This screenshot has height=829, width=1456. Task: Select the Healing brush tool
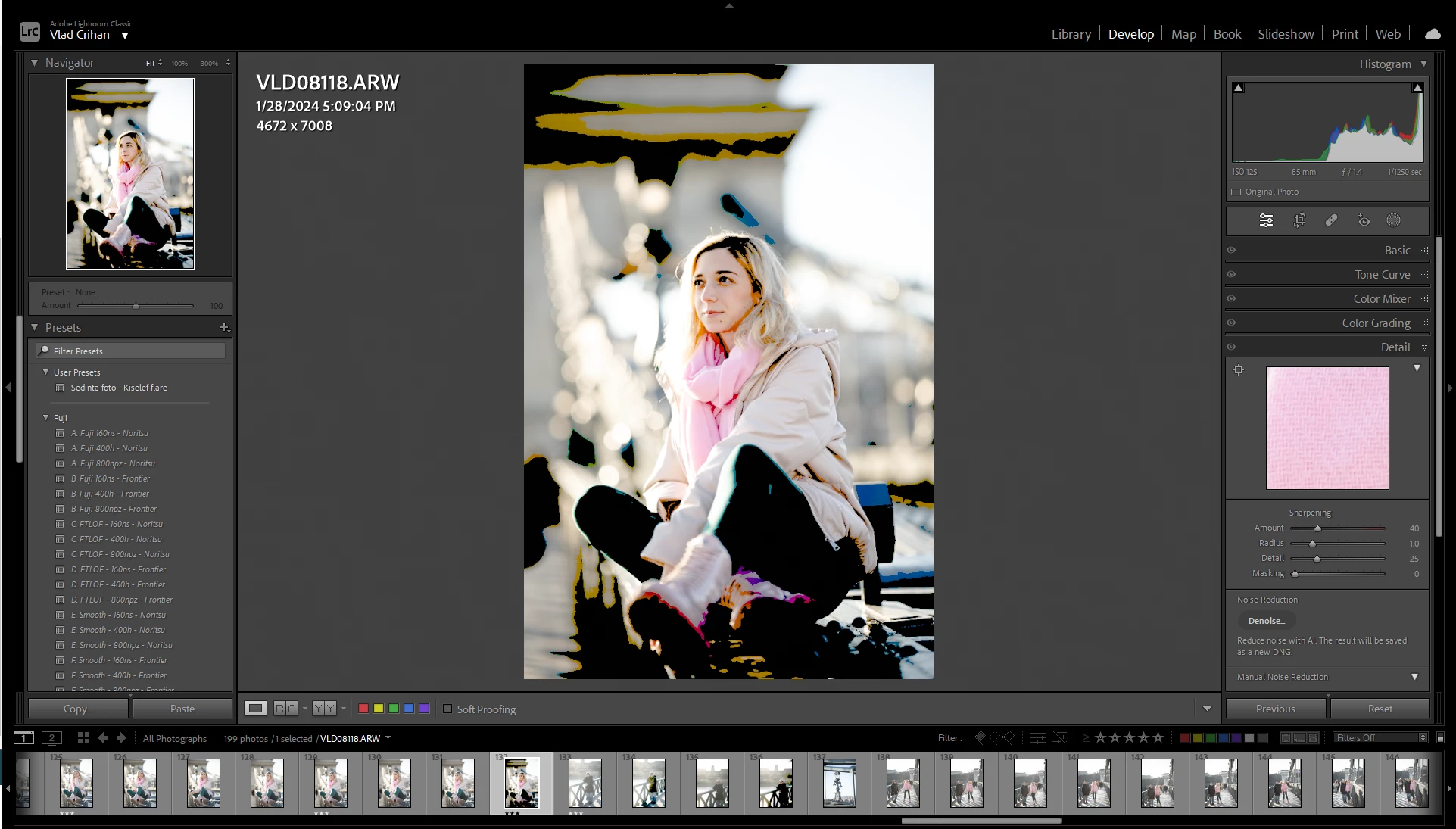(x=1331, y=220)
